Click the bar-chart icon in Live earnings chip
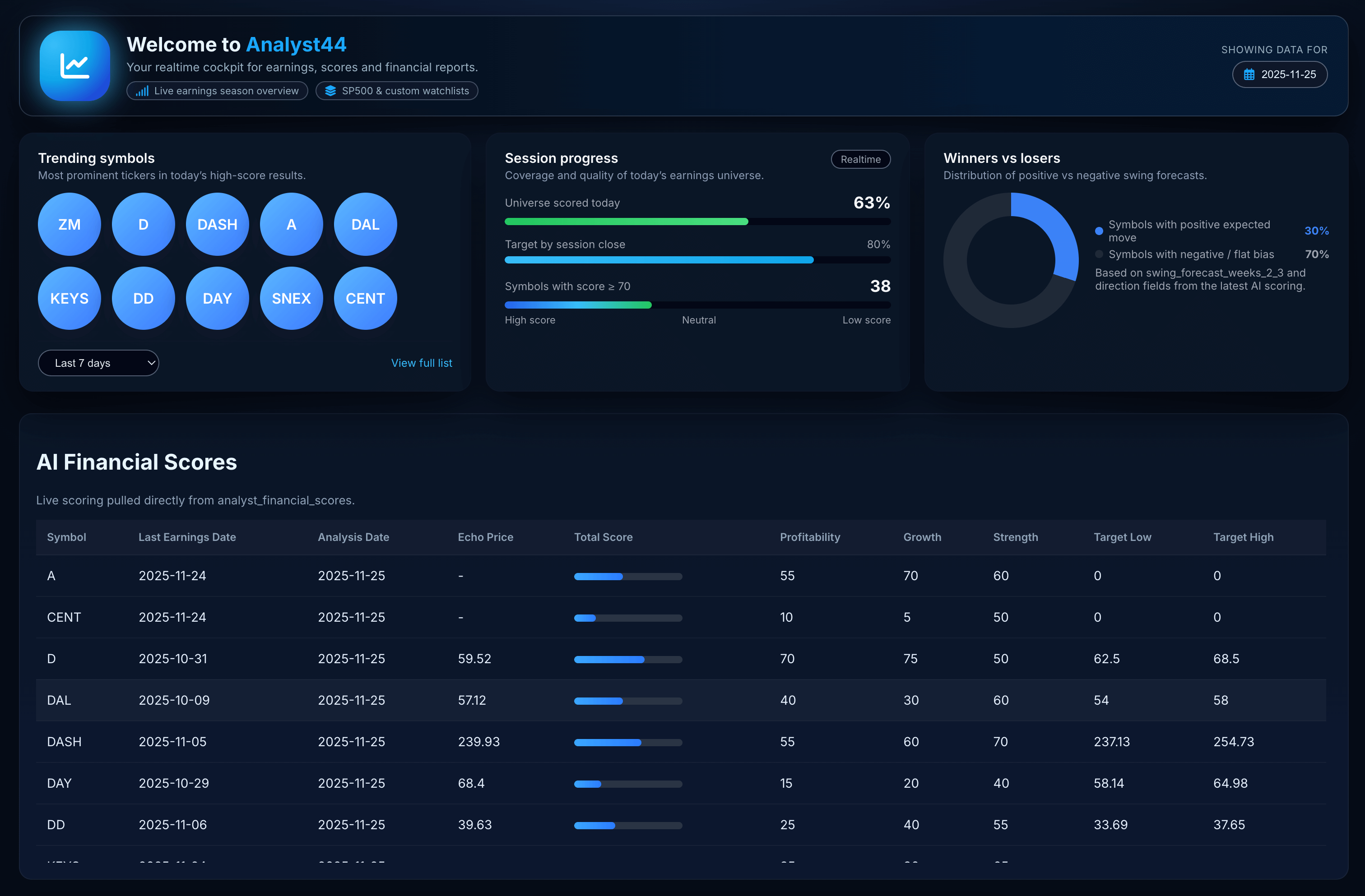Image resolution: width=1365 pixels, height=896 pixels. point(142,91)
